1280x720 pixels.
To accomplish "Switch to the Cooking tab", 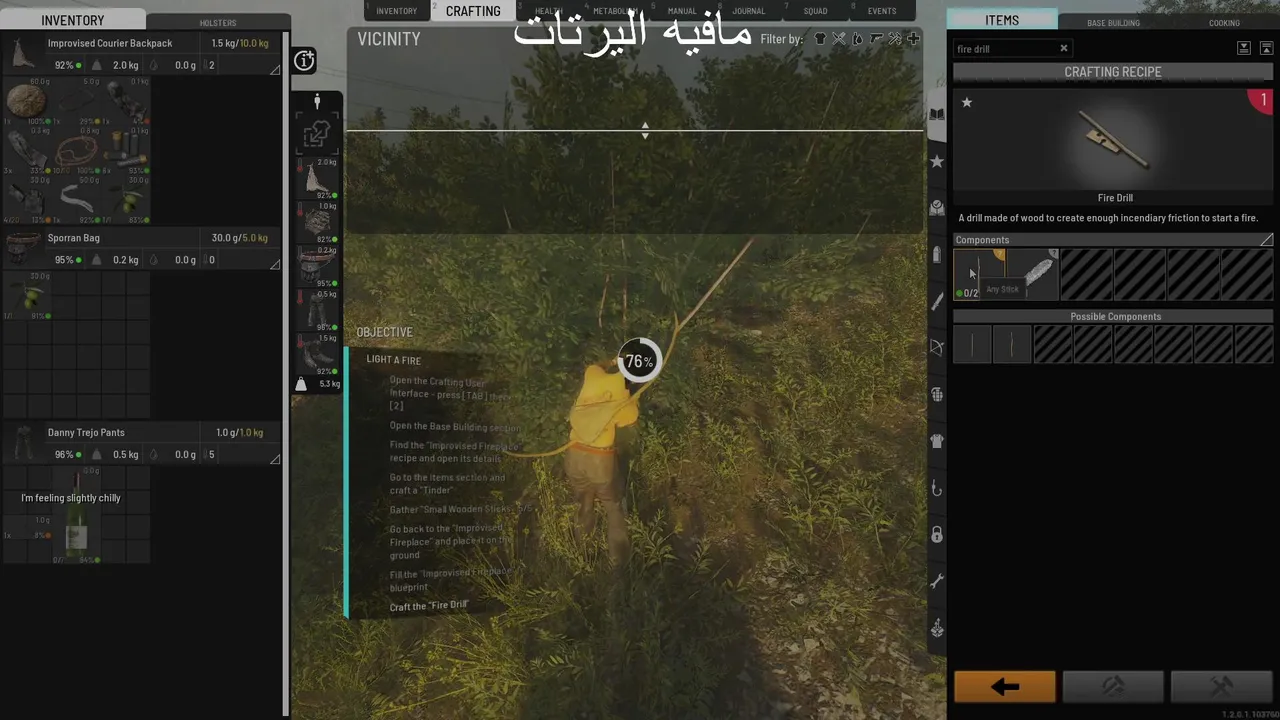I will [1224, 22].
